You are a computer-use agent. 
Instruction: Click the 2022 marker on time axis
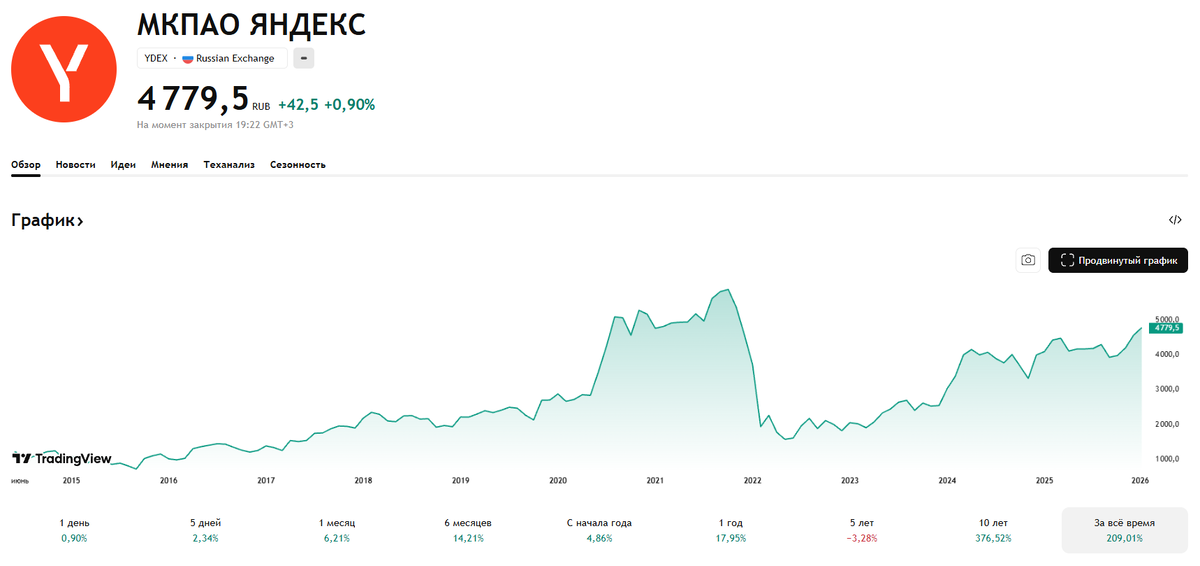(x=752, y=481)
